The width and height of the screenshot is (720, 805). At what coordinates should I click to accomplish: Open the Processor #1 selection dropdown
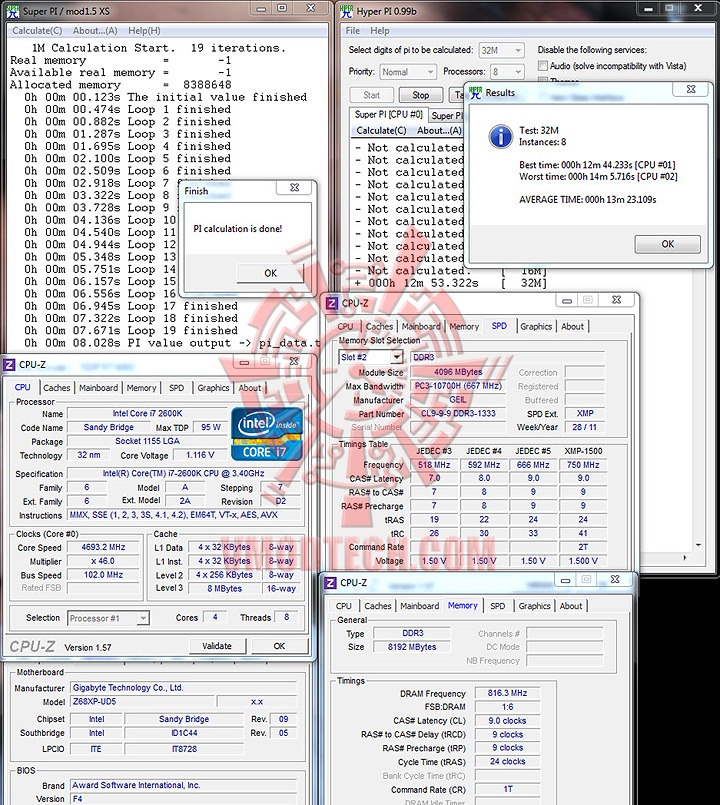point(108,619)
